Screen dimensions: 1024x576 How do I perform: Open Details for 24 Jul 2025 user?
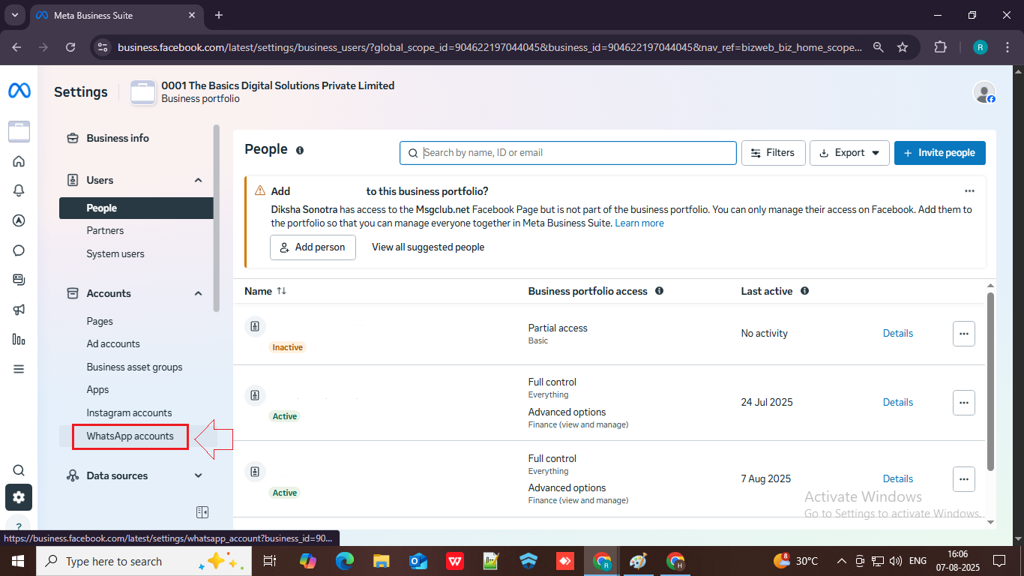click(x=898, y=403)
